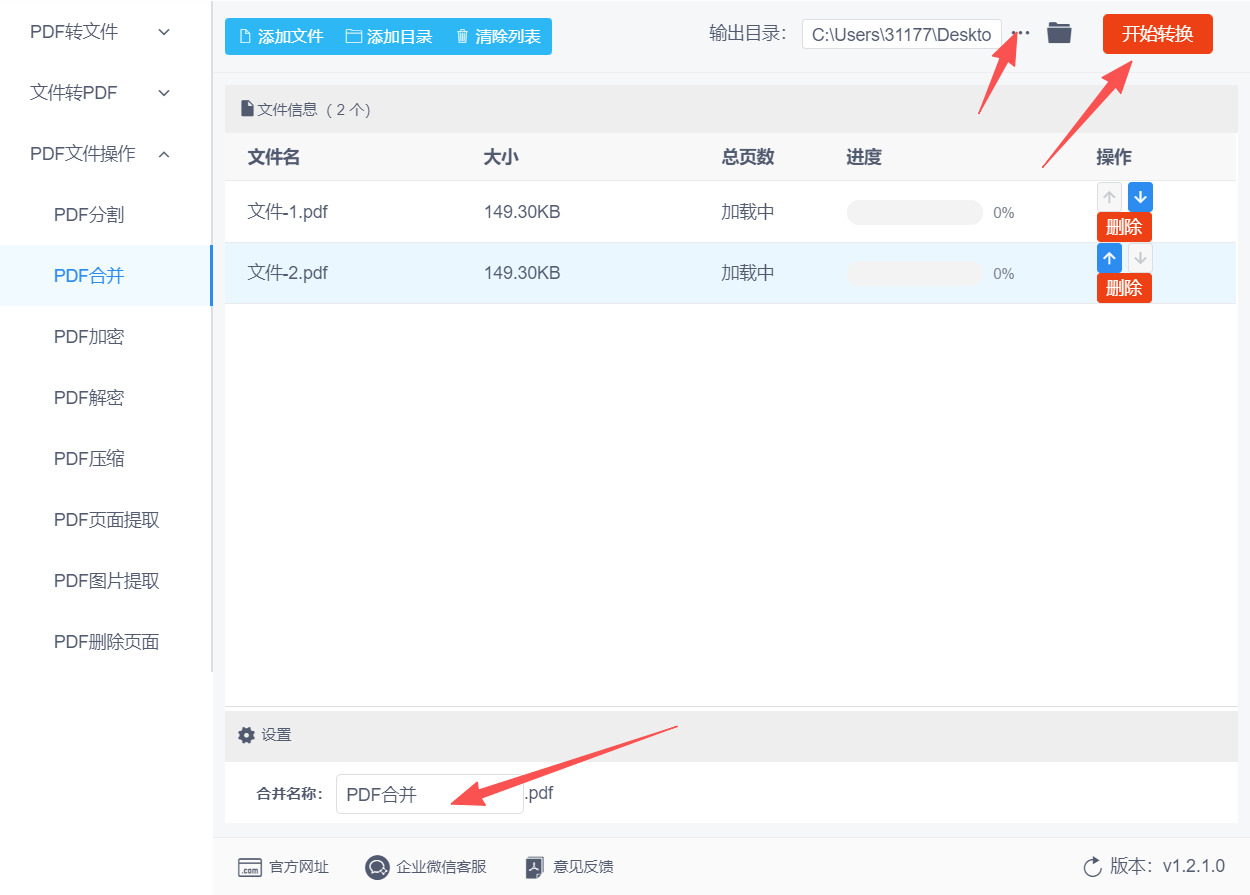Viewport: 1250px width, 895px height.
Task: Collapse the PDF文件操作 sidebar section
Action: pyautogui.click(x=106, y=154)
